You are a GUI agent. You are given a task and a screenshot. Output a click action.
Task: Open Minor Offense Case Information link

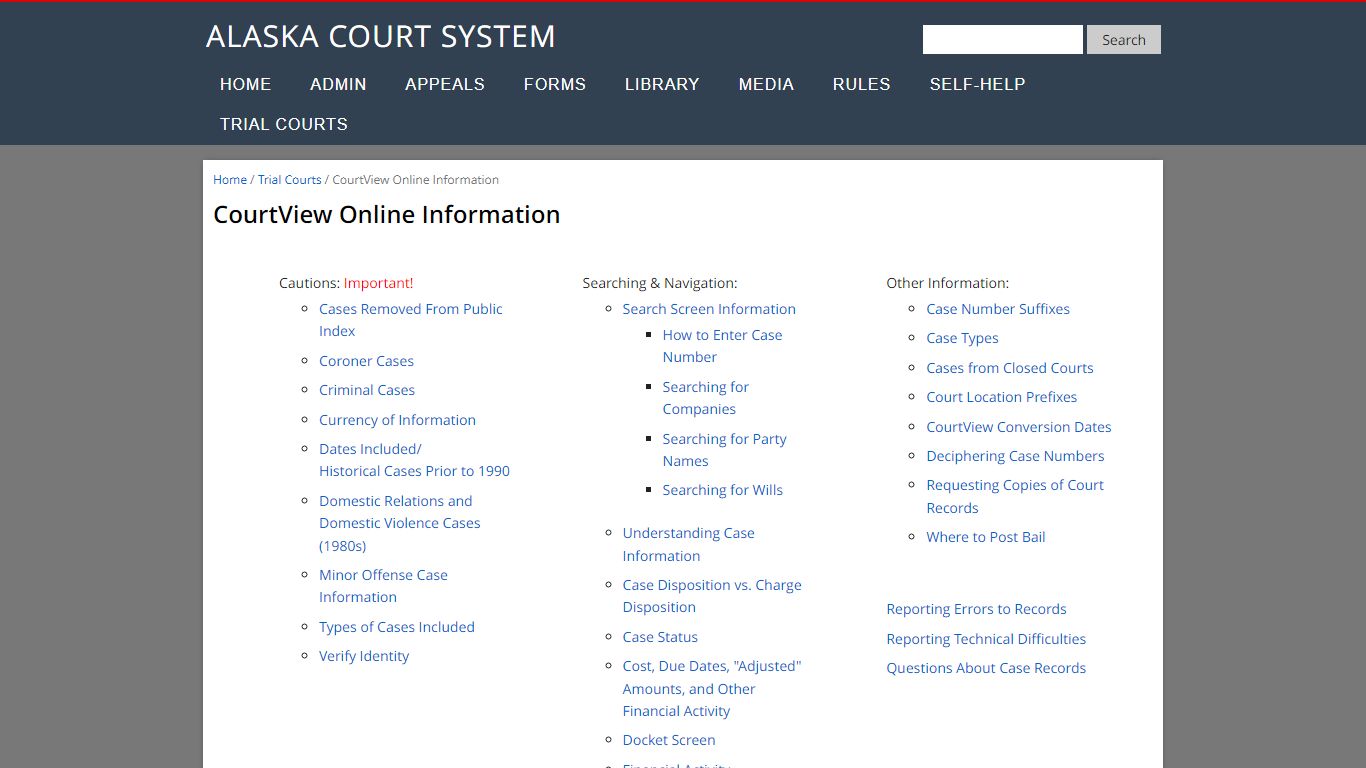click(383, 586)
